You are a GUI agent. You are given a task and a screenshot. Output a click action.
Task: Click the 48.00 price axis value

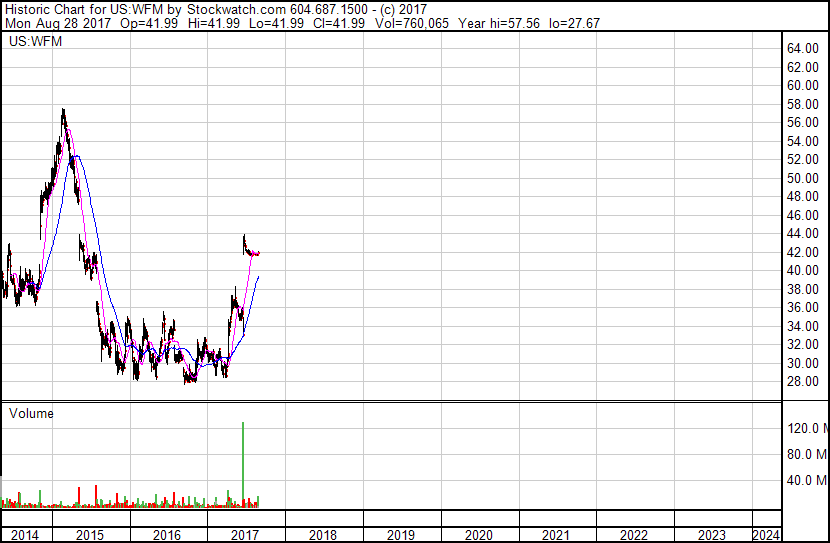coord(803,196)
